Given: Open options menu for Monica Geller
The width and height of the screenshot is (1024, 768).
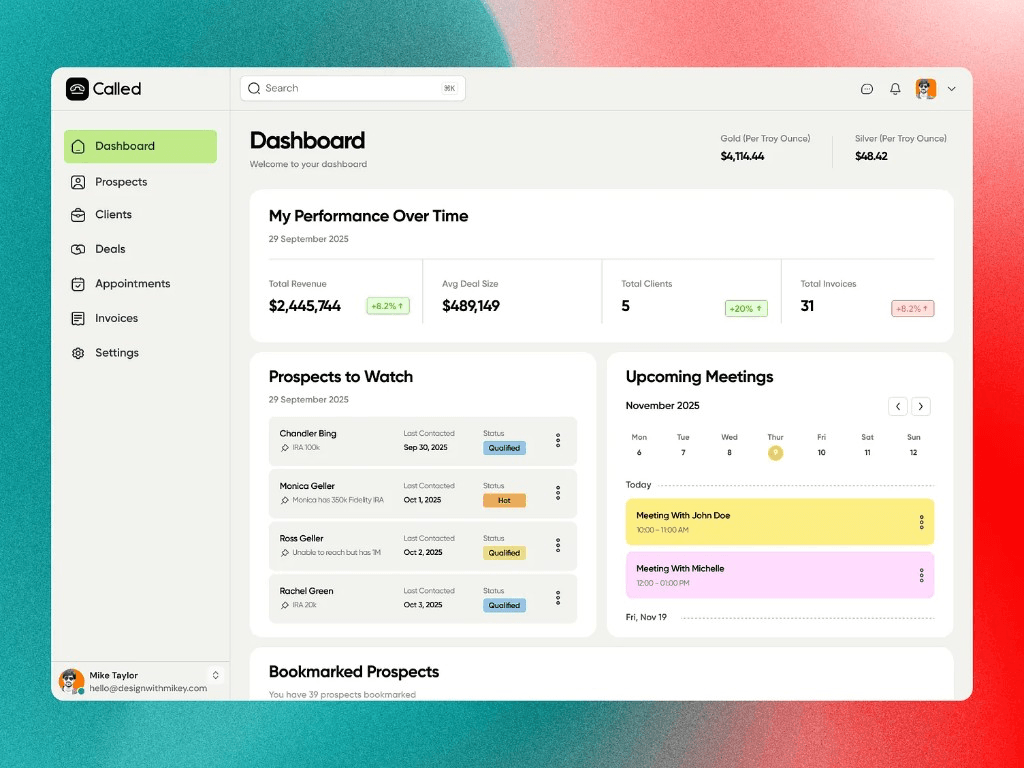Looking at the screenshot, I should tap(558, 493).
